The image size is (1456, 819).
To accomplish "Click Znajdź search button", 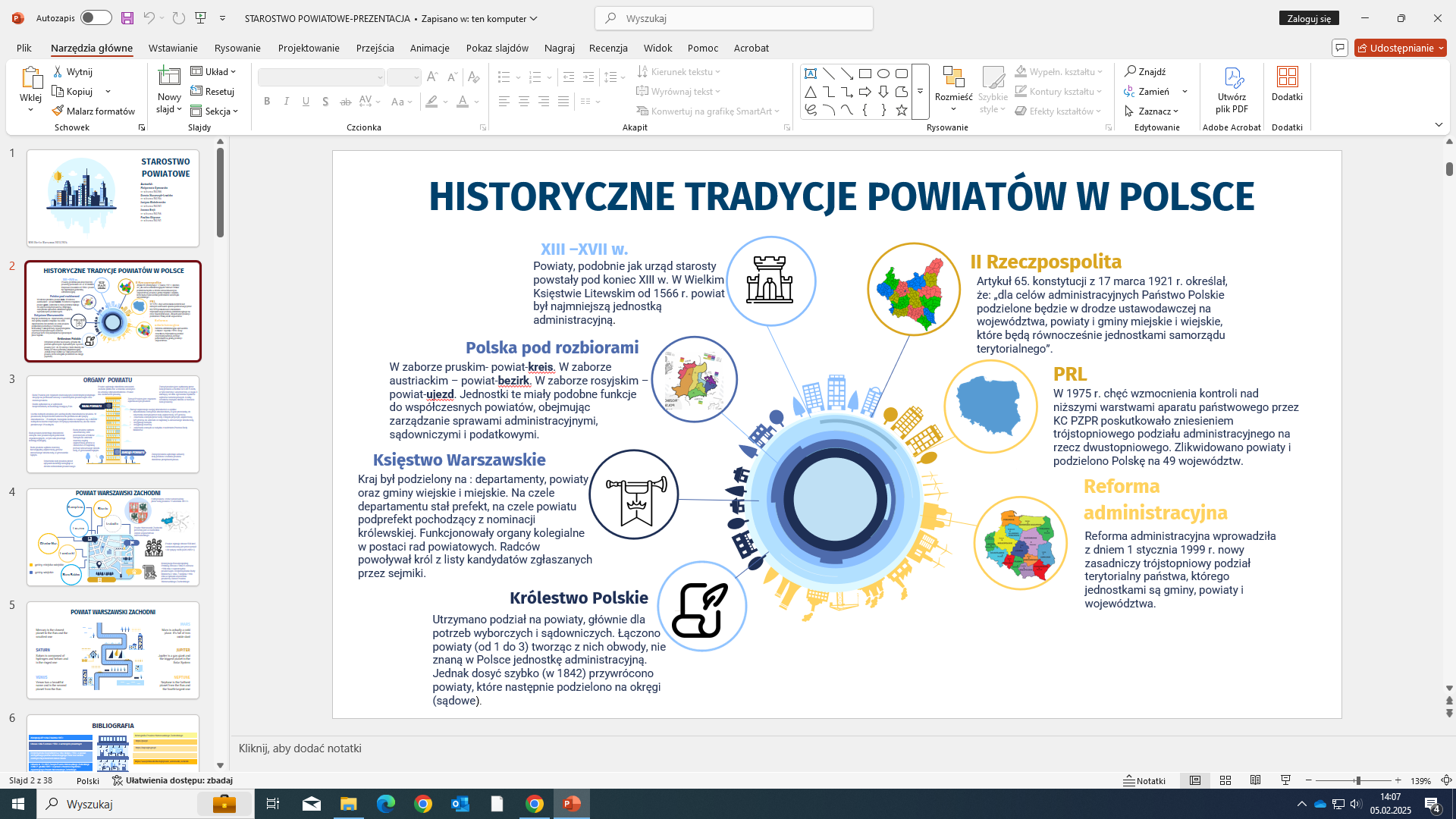I will 1145,71.
